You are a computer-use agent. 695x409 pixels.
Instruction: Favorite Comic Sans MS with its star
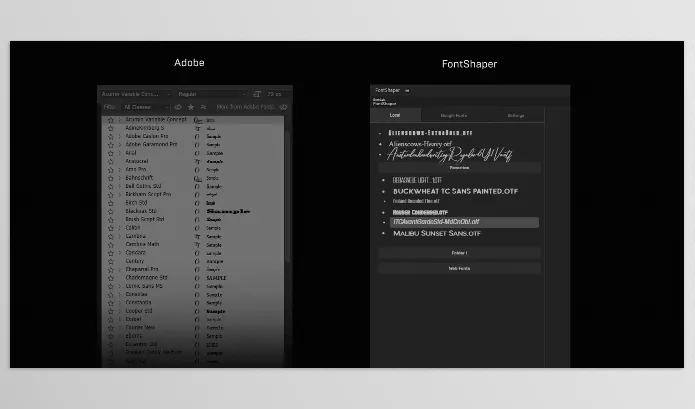coord(111,286)
